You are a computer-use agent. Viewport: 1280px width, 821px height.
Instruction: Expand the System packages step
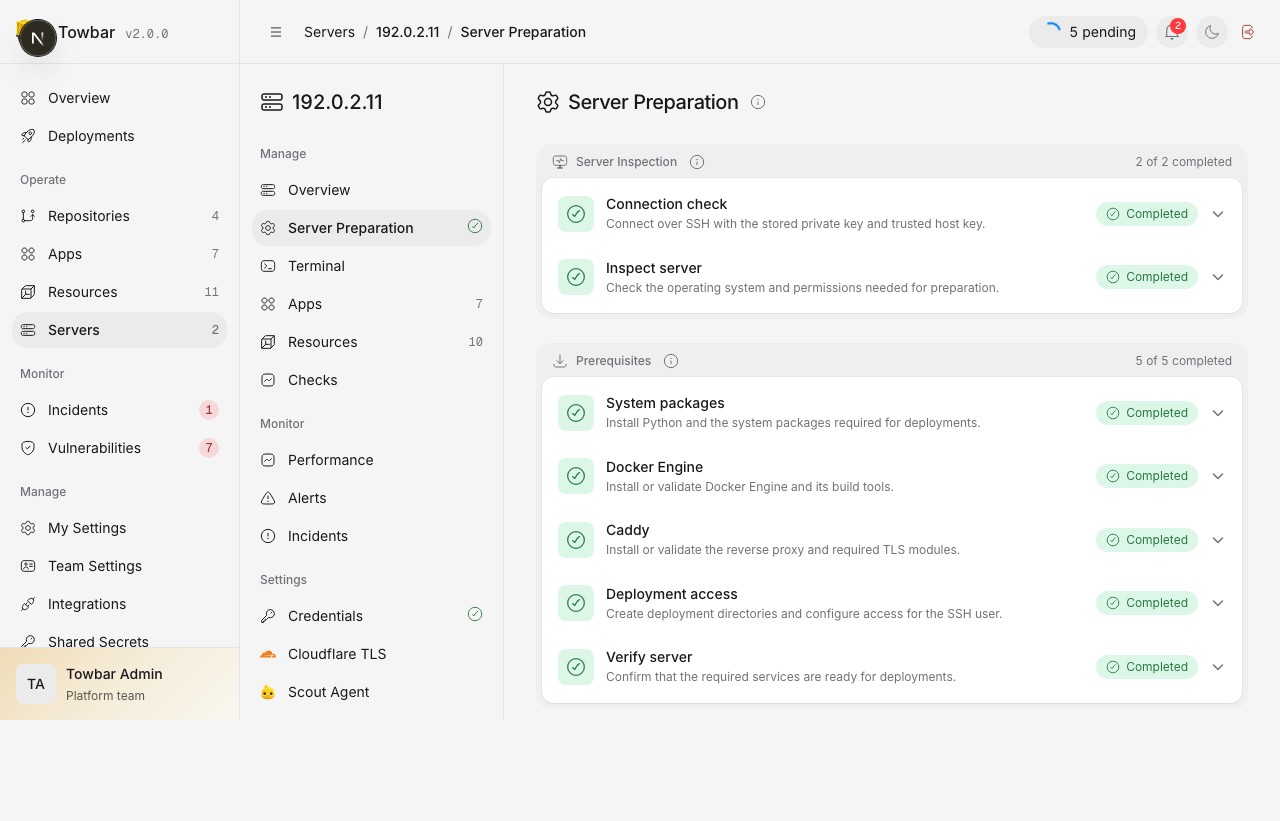[1218, 413]
